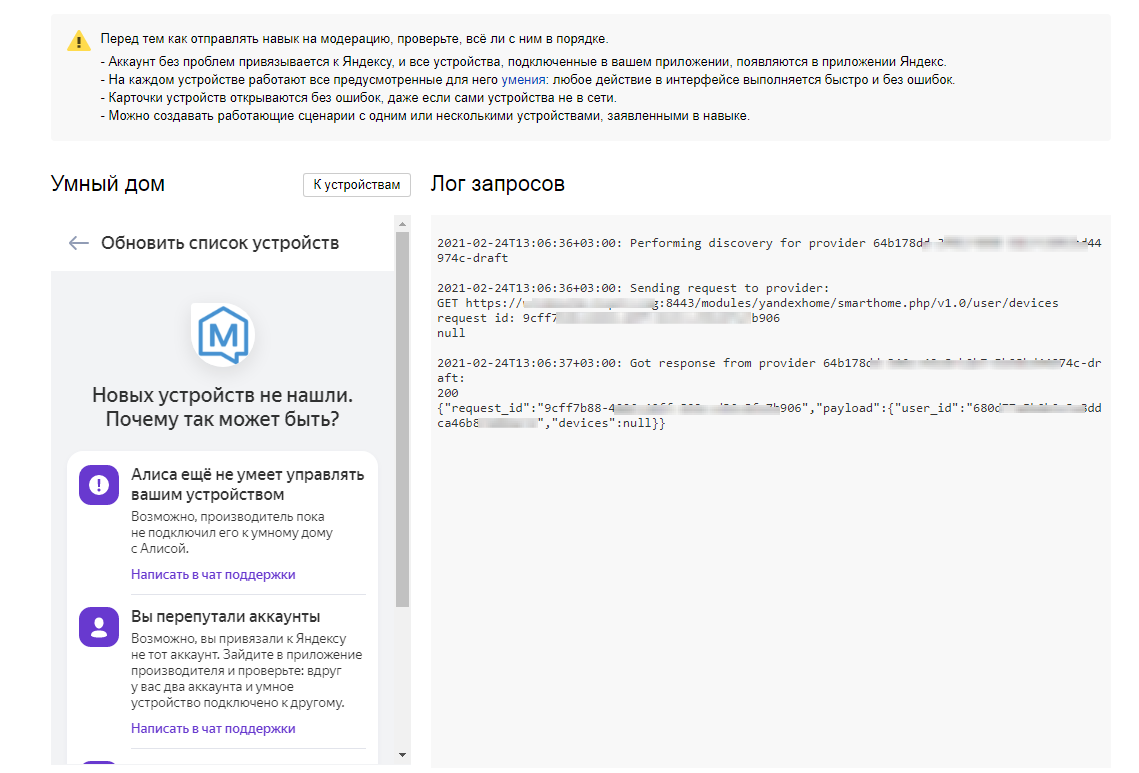Image resolution: width=1139 pixels, height=773 pixels.
Task: Click the JSON response payload line
Action: pyautogui.click(x=769, y=416)
